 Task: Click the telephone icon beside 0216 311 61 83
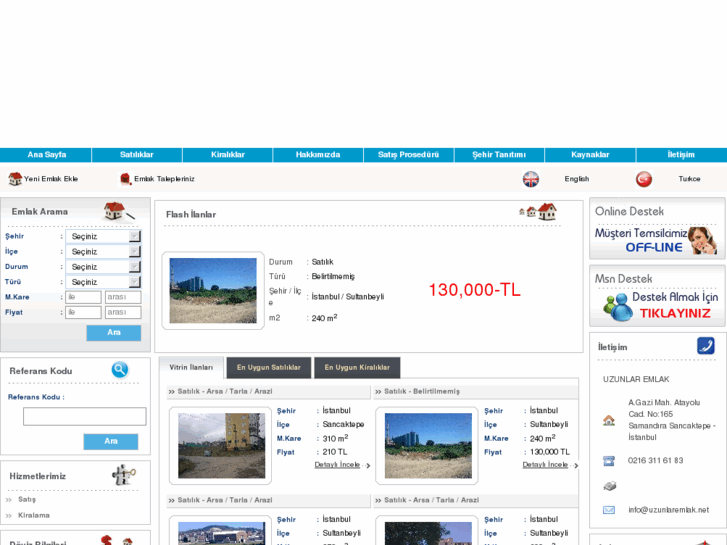pyautogui.click(x=609, y=461)
